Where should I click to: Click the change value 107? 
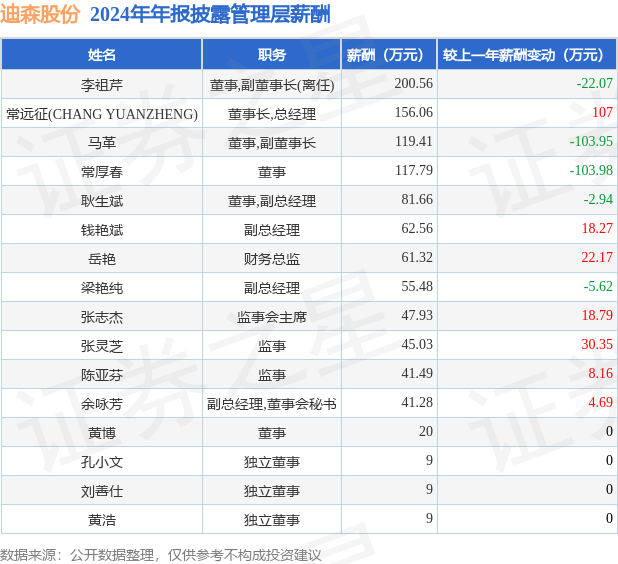pos(602,112)
